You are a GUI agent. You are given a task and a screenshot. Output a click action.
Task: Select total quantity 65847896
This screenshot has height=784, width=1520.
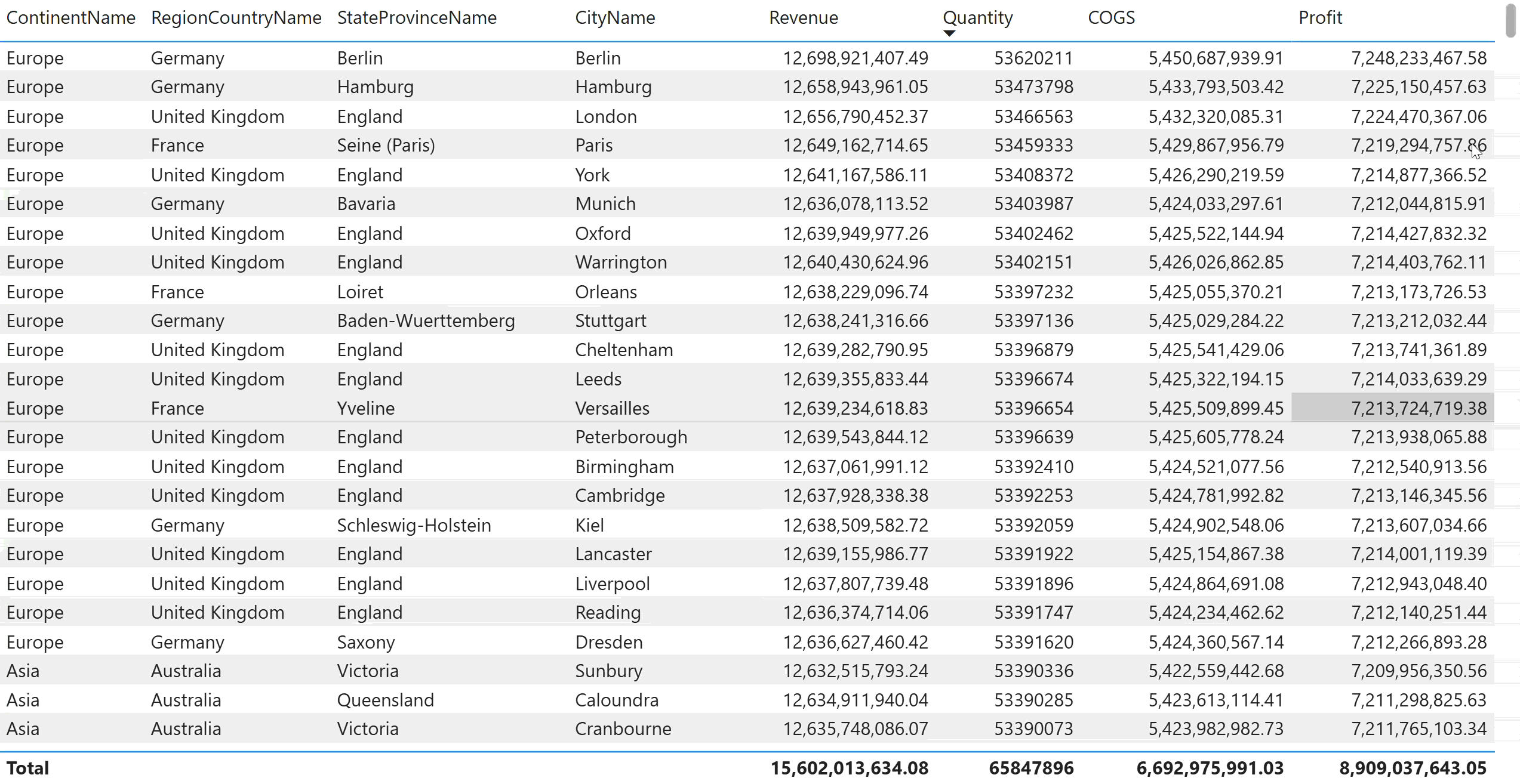click(x=1031, y=768)
